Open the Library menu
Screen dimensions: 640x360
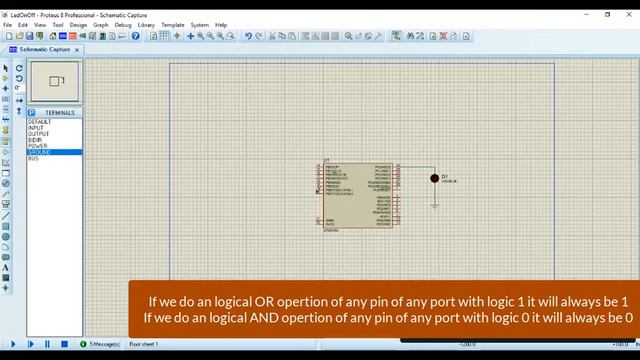[x=146, y=25]
